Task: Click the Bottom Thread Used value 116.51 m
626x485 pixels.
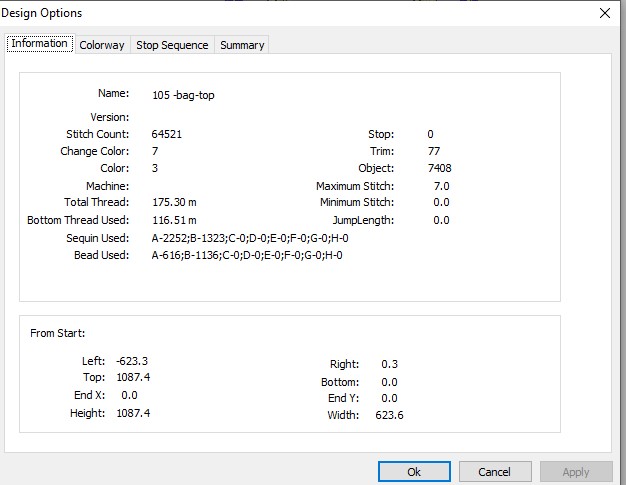Action: pos(174,220)
